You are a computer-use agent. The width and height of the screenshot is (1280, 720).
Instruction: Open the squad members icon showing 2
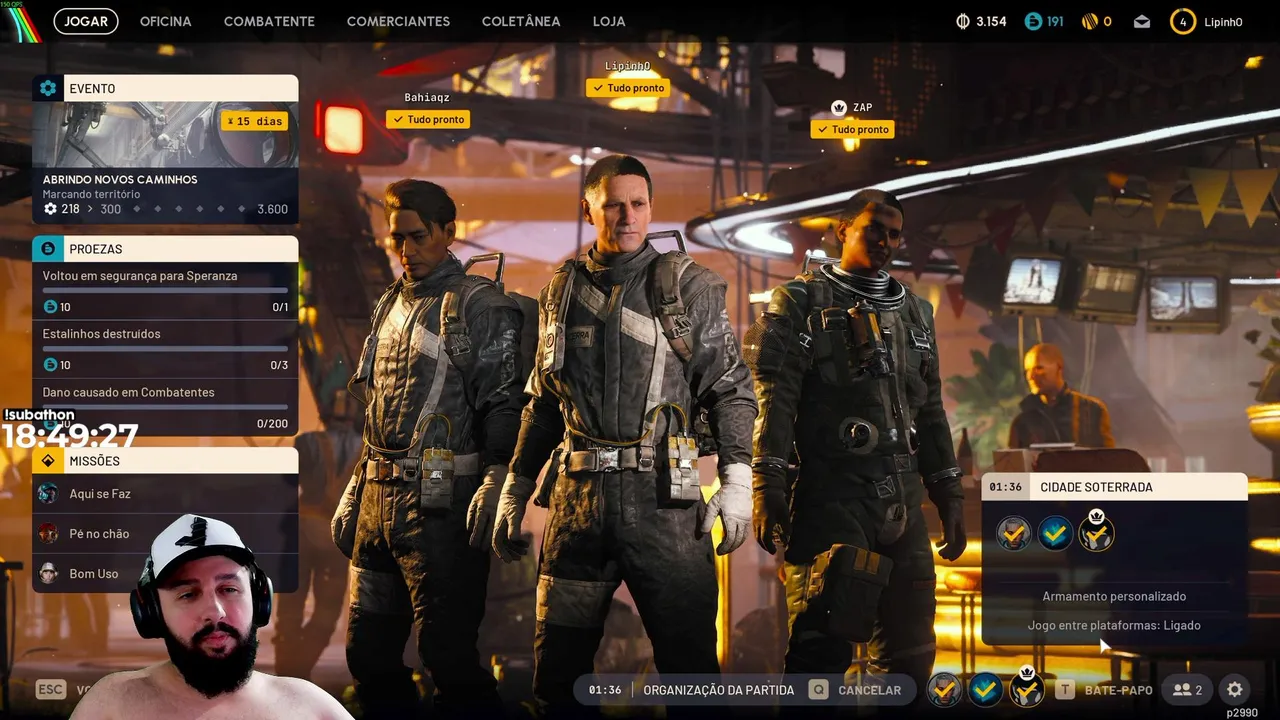1188,690
